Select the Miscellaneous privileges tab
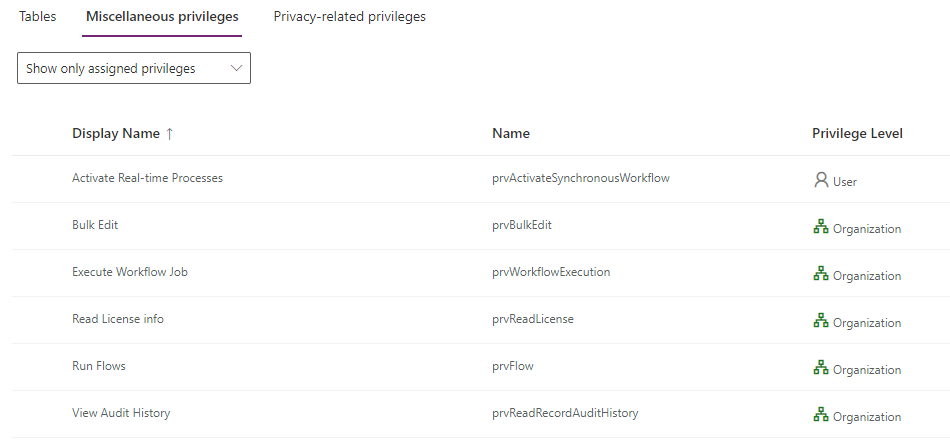 (162, 17)
